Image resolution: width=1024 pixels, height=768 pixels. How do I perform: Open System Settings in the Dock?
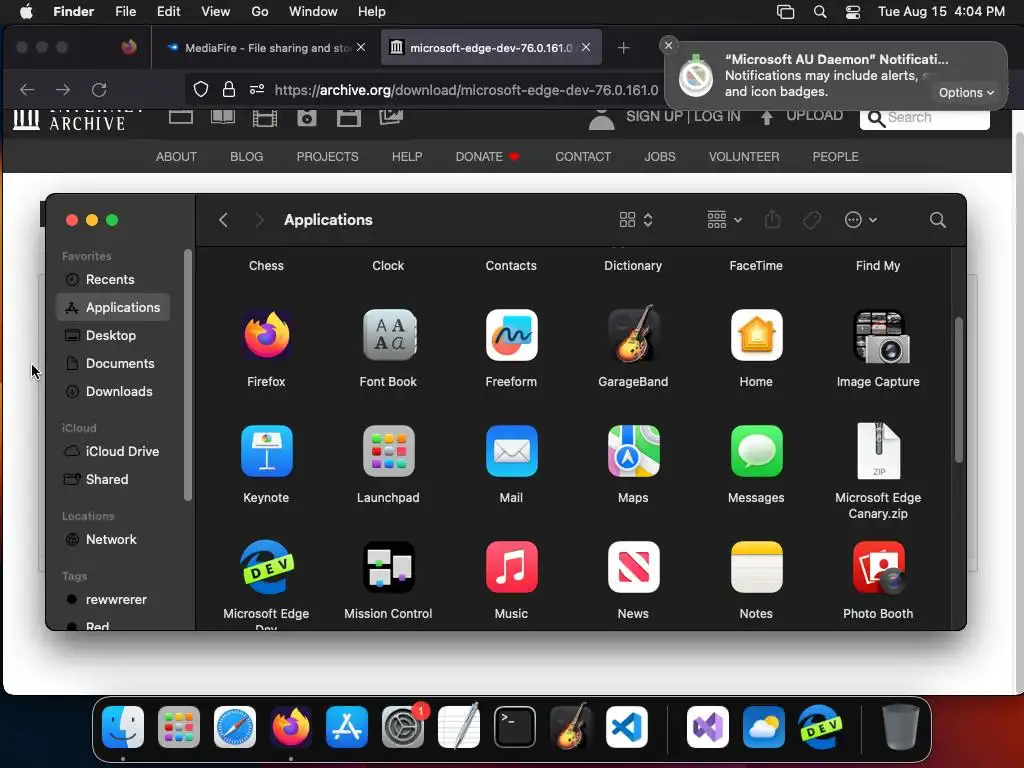[403, 727]
